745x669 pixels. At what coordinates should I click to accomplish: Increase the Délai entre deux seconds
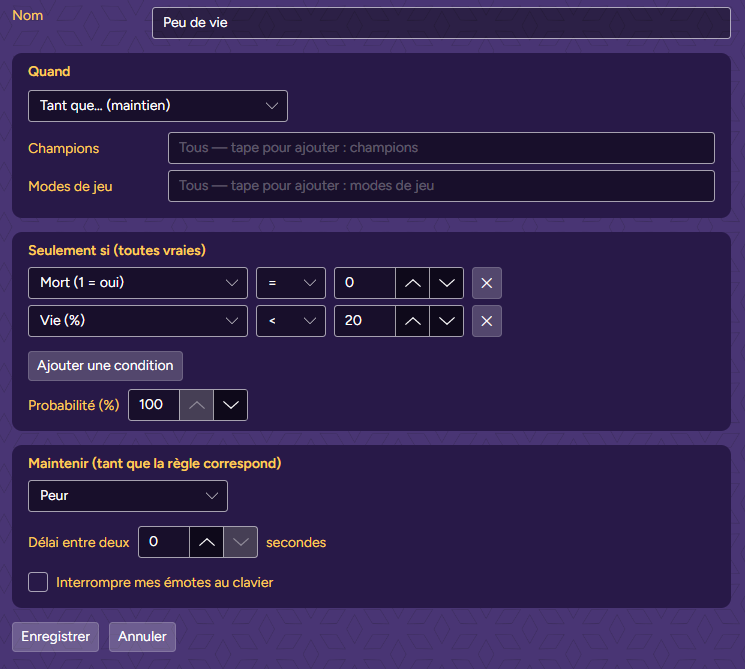click(x=206, y=542)
